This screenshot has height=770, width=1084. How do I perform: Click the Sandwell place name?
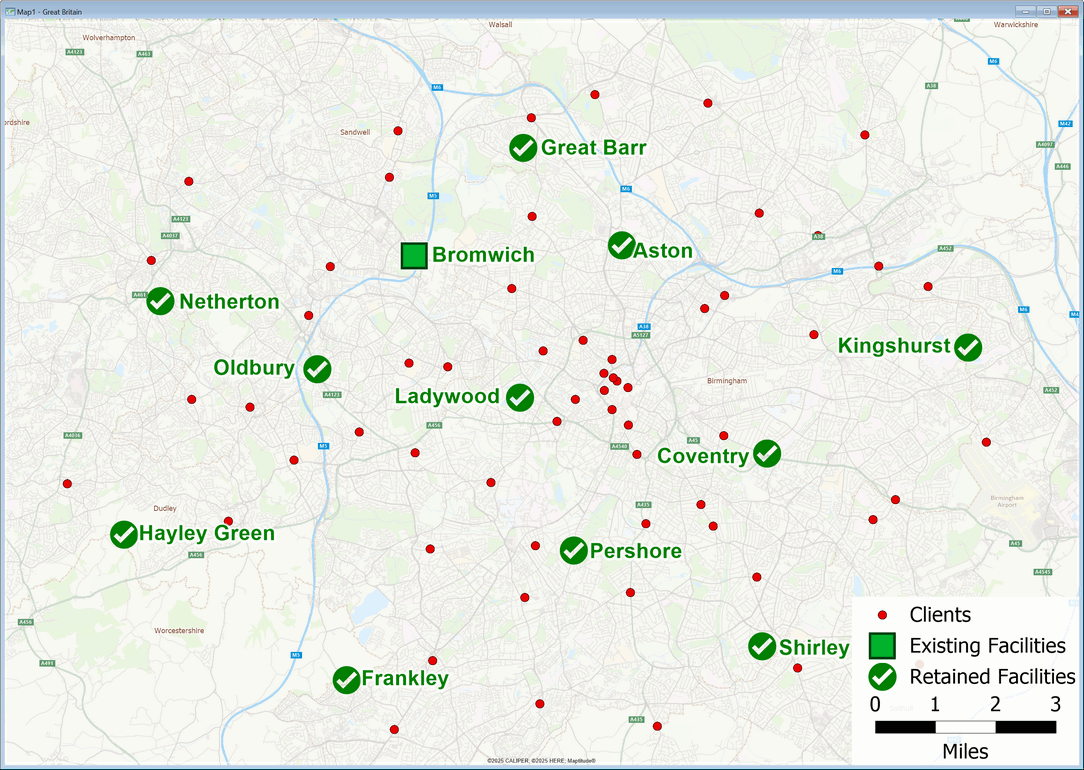355,132
